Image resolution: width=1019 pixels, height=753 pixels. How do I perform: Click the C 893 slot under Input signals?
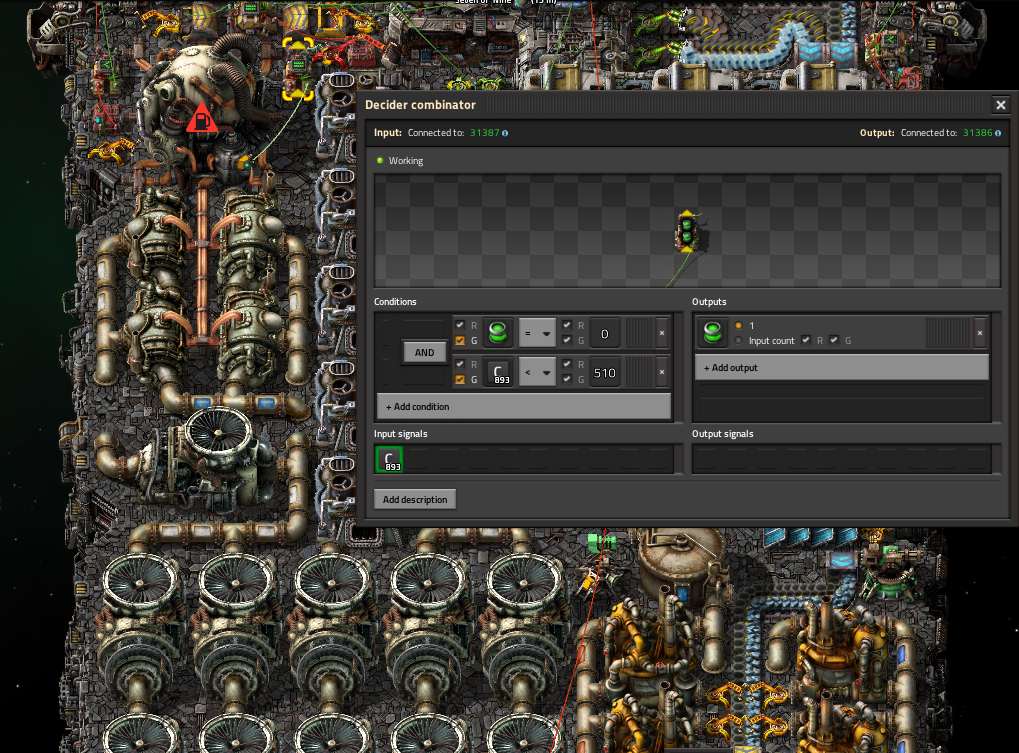coord(389,459)
